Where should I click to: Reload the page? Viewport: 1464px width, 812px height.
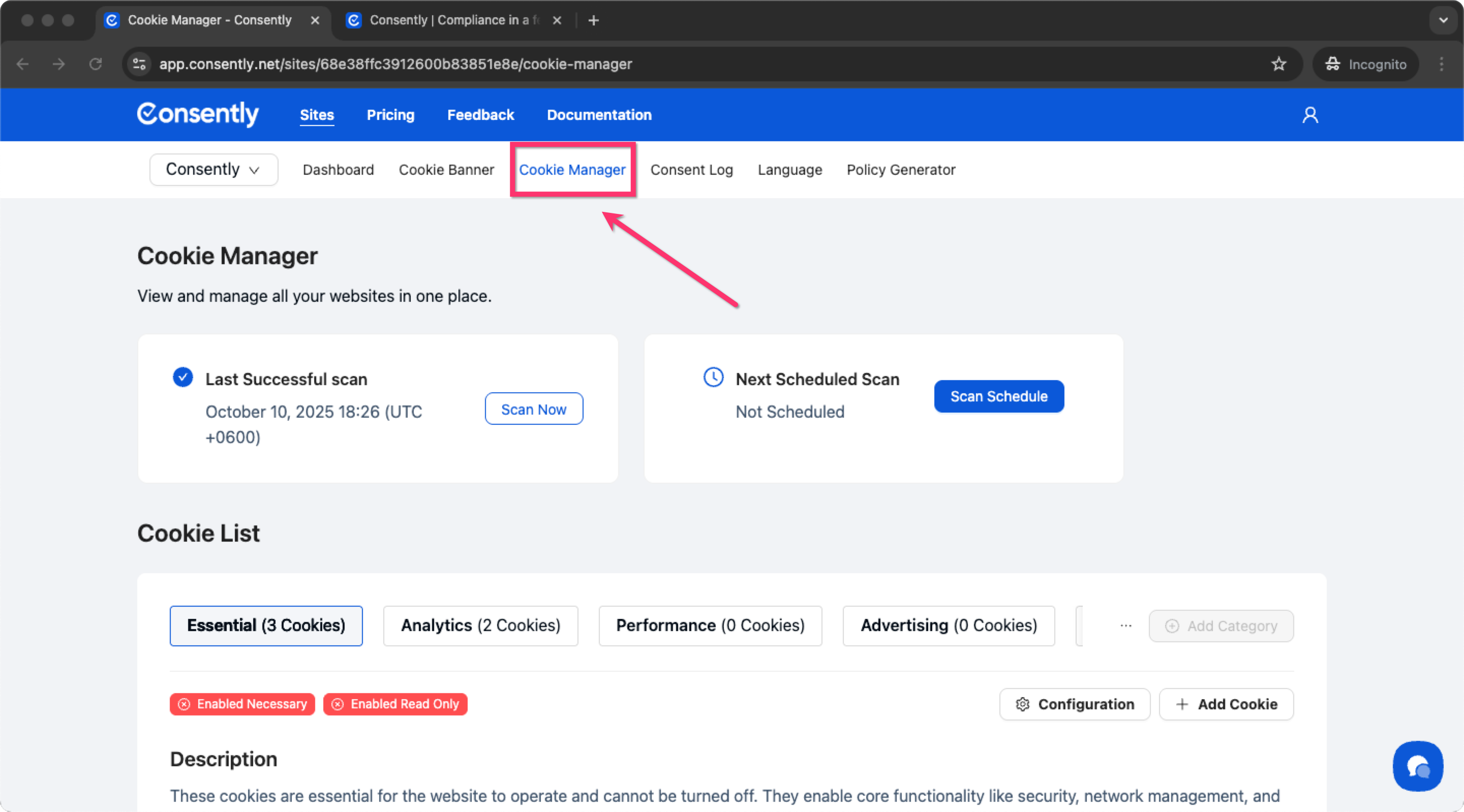tap(96, 64)
